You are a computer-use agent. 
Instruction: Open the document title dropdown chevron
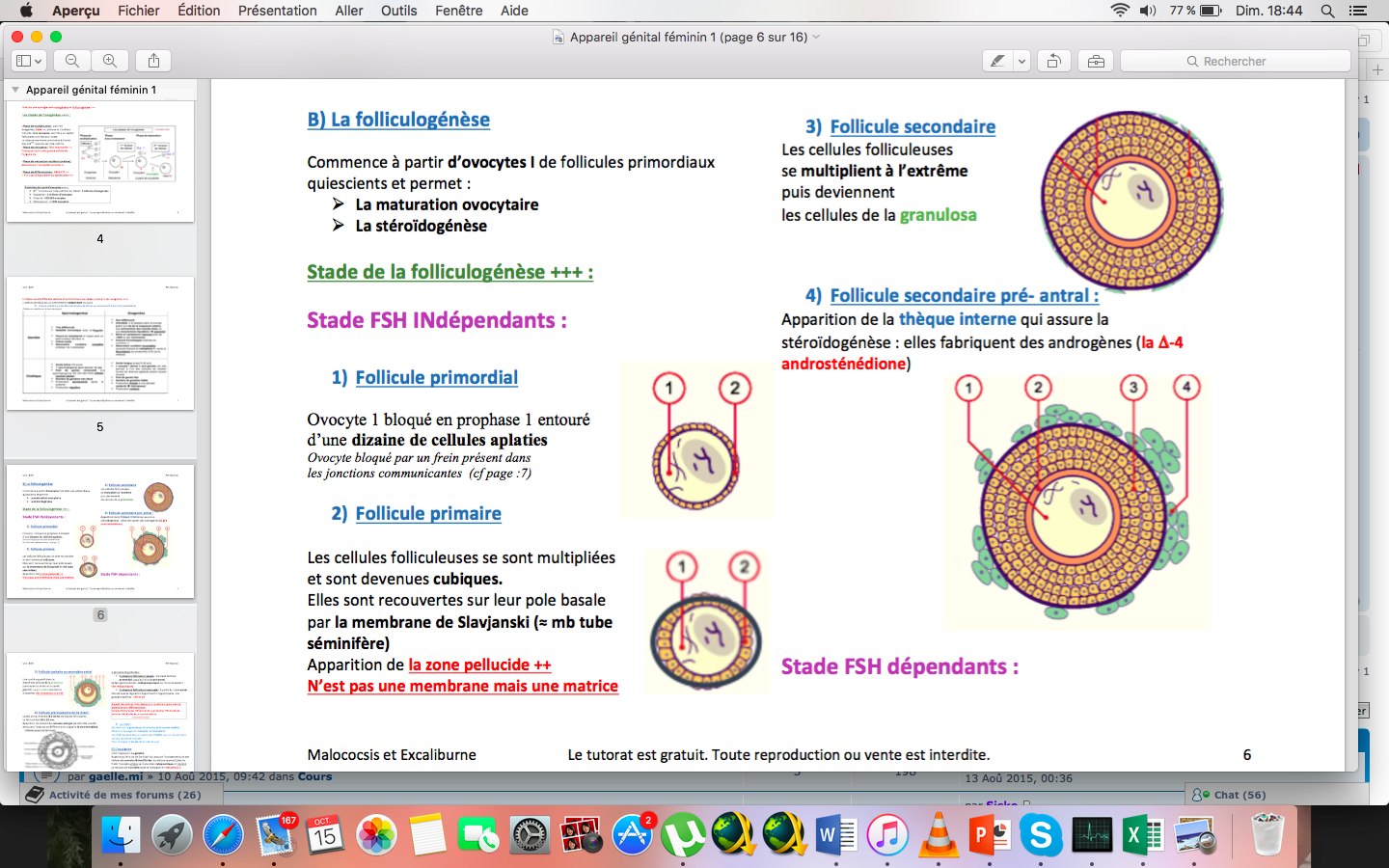[816, 37]
